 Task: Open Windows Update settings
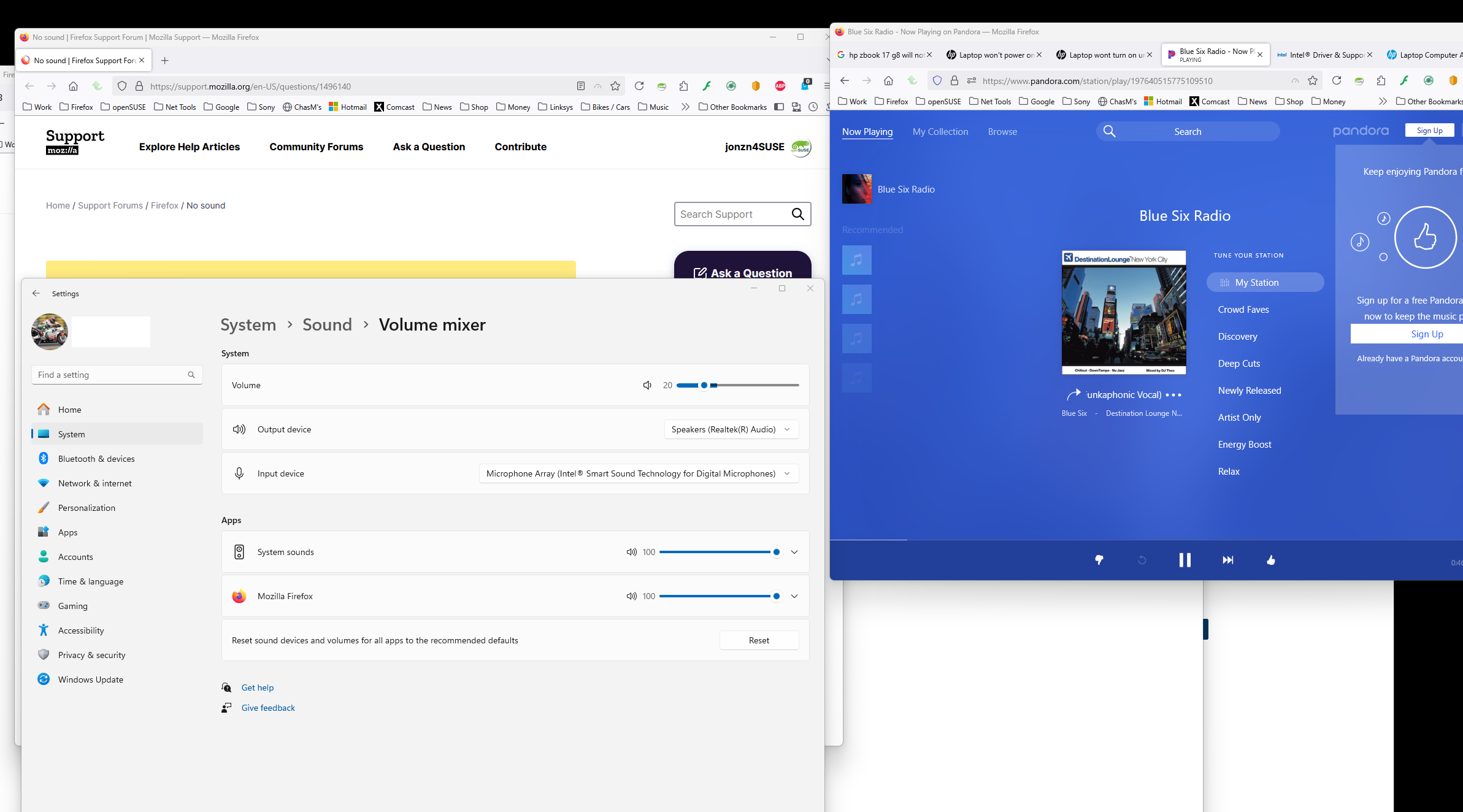(x=117, y=680)
